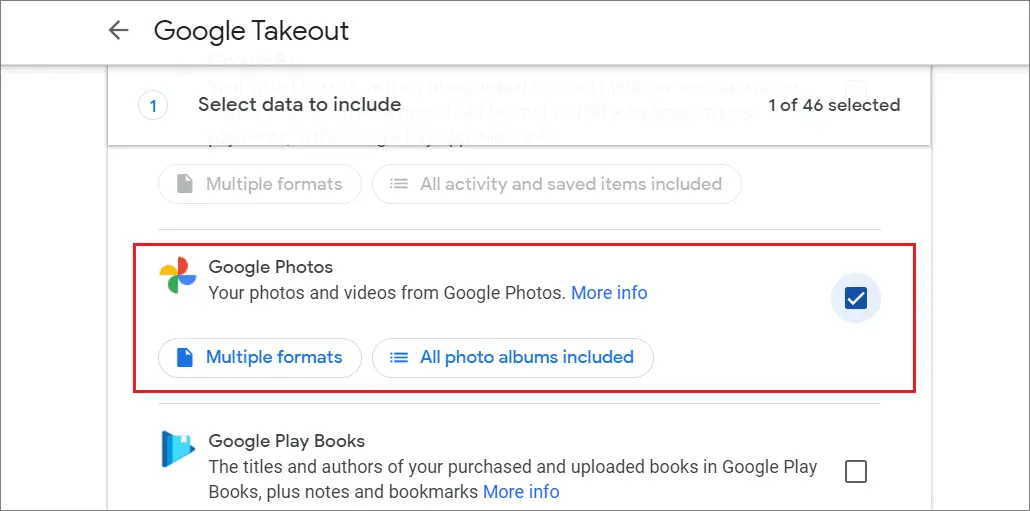The image size is (1030, 511).
Task: Check the Google Play Books checkbox
Action: [x=855, y=471]
